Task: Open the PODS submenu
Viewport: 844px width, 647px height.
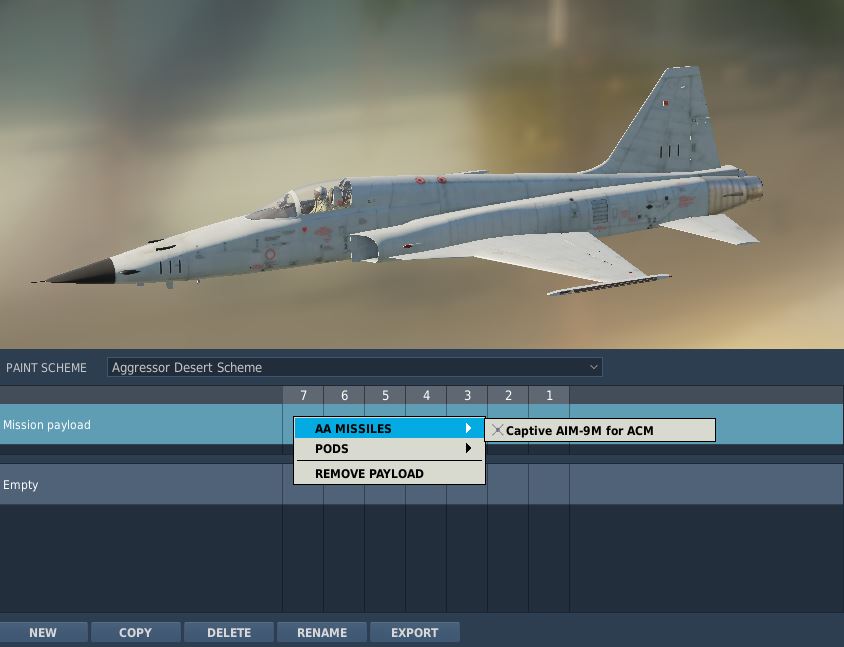Action: point(389,448)
